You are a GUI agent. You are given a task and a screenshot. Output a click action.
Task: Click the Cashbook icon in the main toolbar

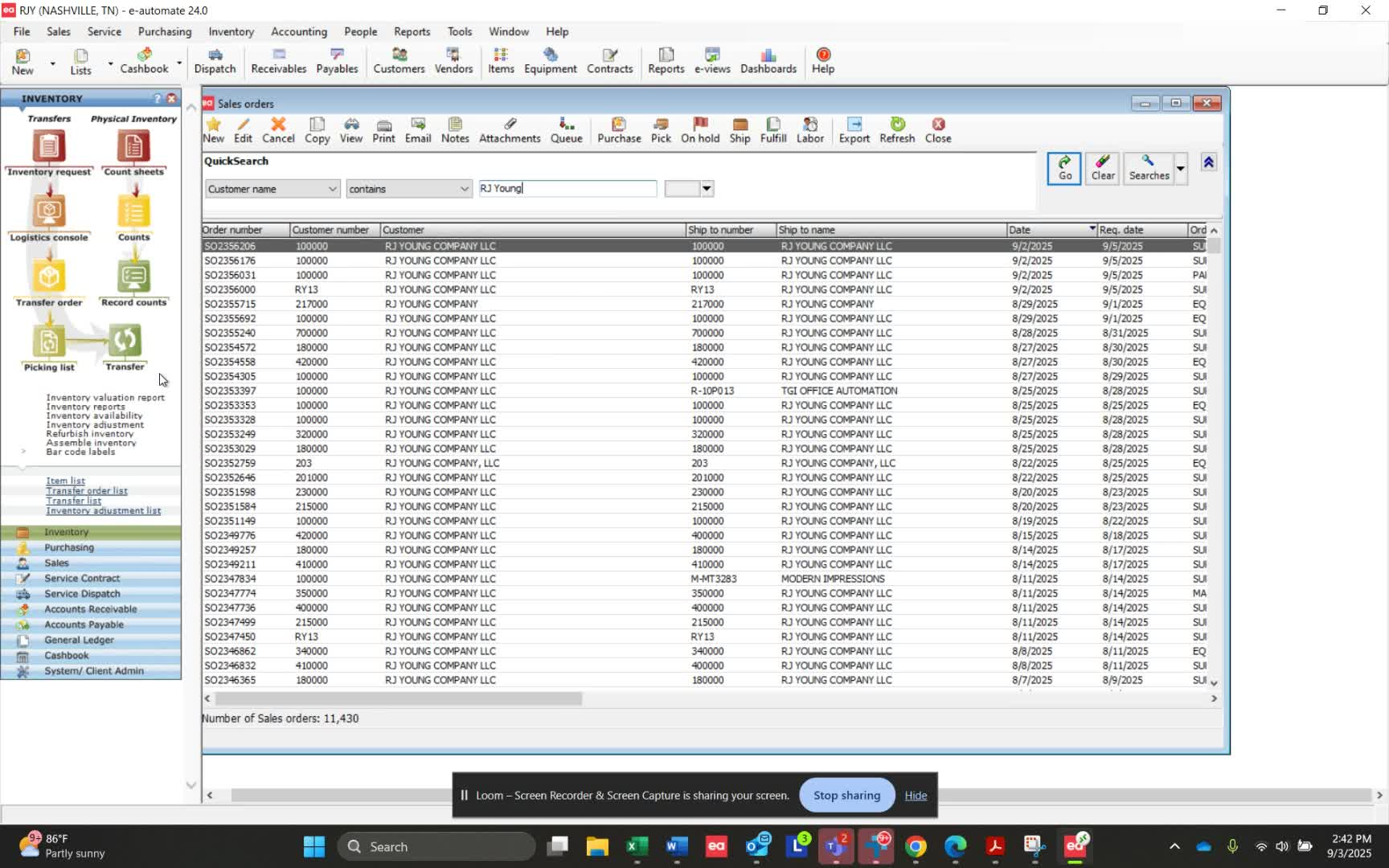[144, 61]
